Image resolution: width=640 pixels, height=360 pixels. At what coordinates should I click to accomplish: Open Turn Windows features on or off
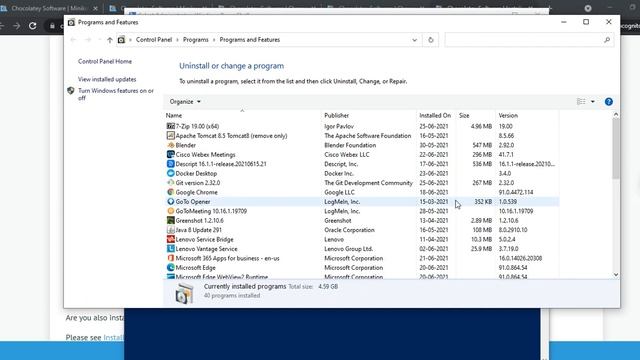click(x=116, y=94)
